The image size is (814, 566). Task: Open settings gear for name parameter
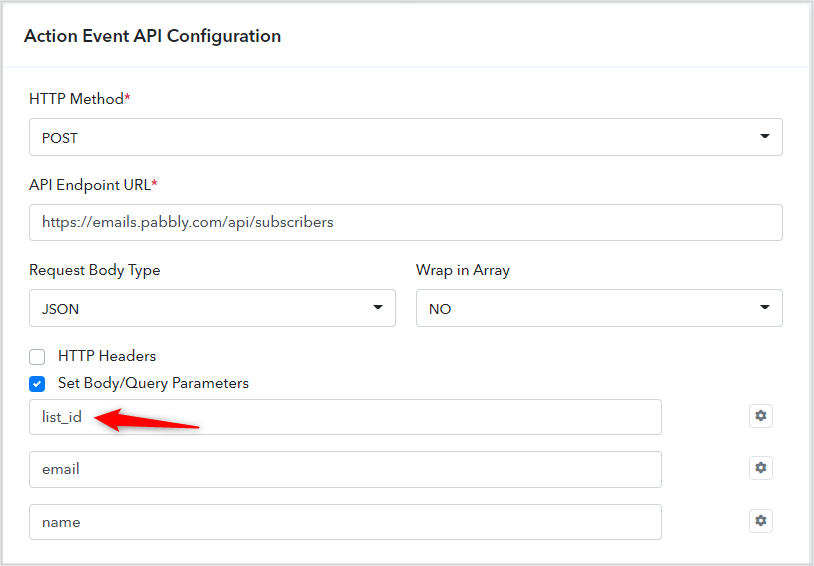[x=761, y=521]
